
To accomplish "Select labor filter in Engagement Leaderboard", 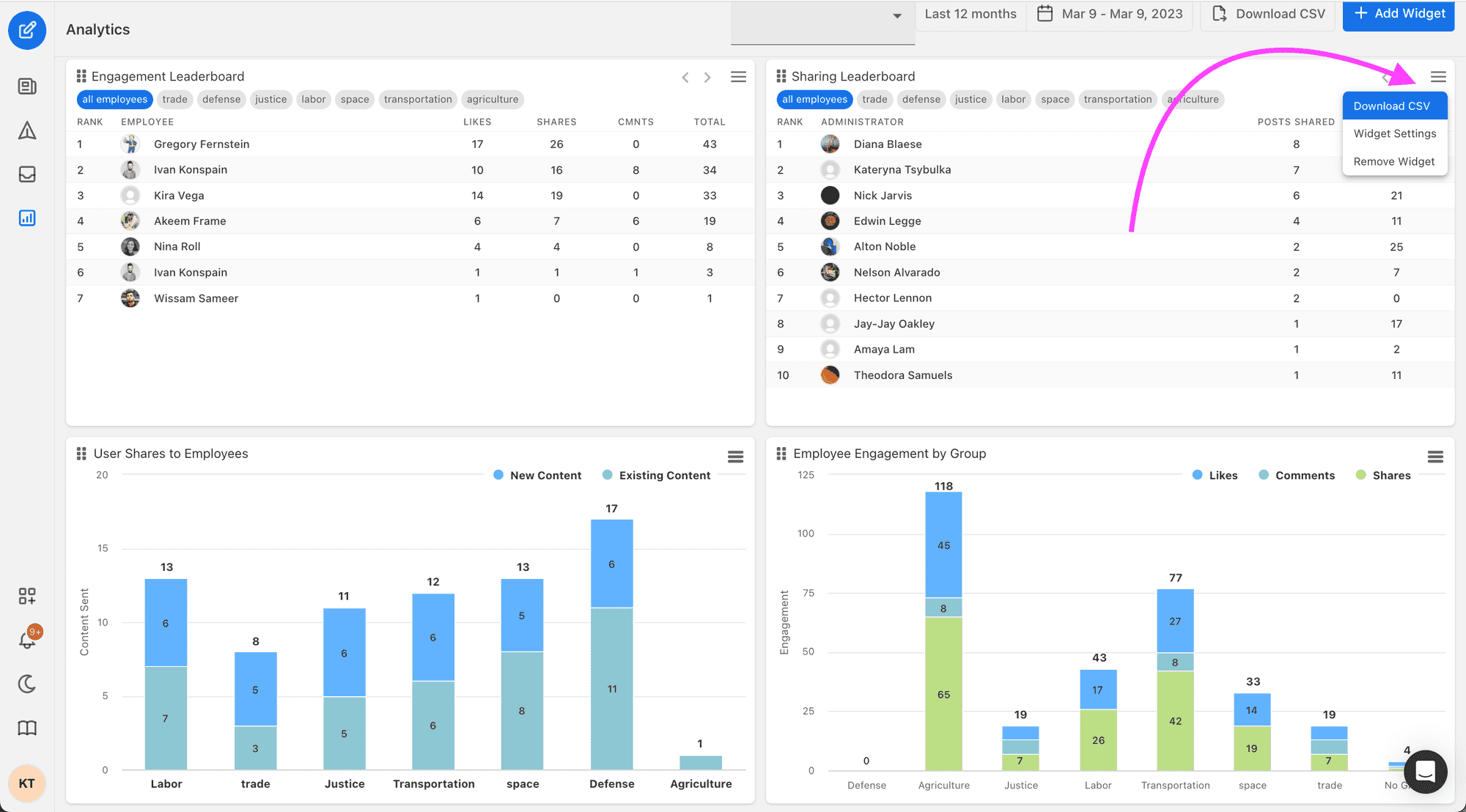I will tap(314, 99).
